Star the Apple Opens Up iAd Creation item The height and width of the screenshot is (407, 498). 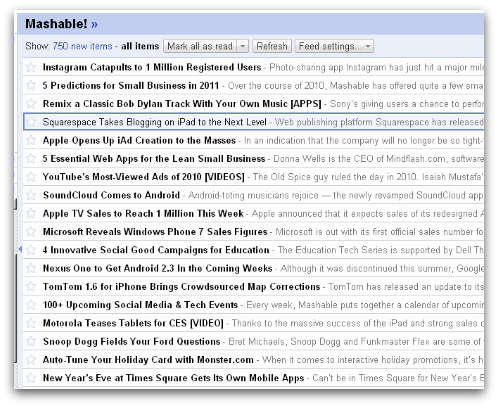coord(31,140)
